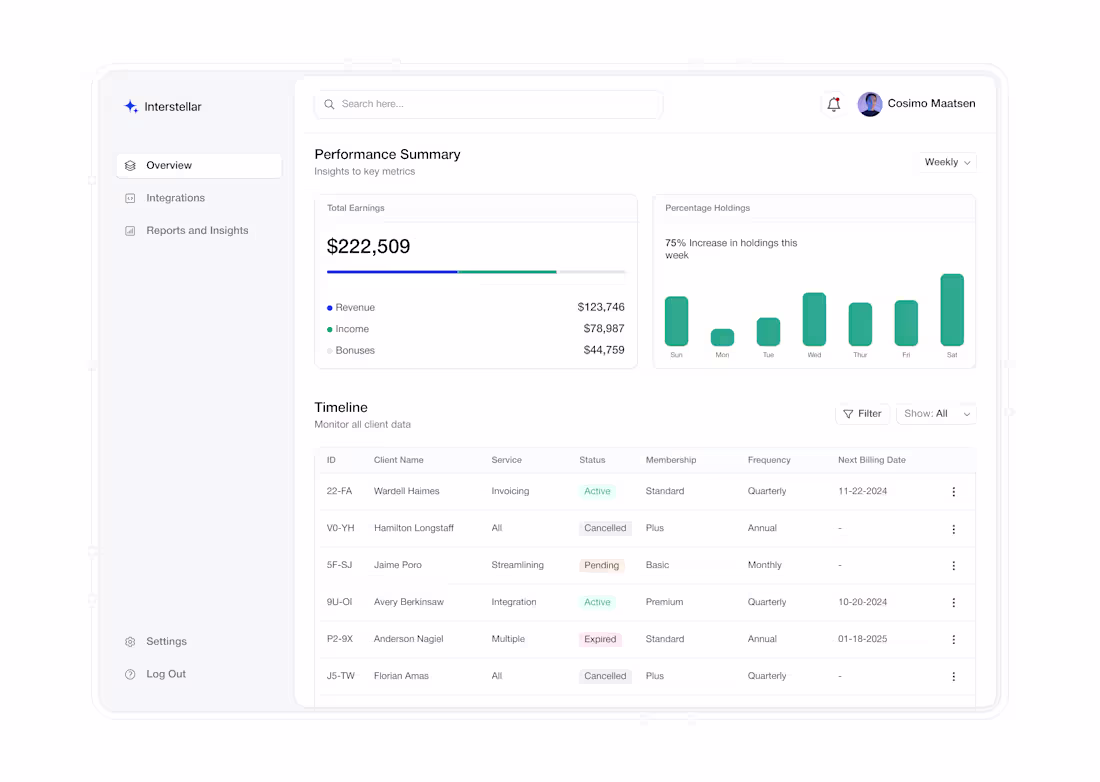Image resolution: width=1100 pixels, height=782 pixels.
Task: Click the Total Earnings progress bar
Action: pos(476,271)
